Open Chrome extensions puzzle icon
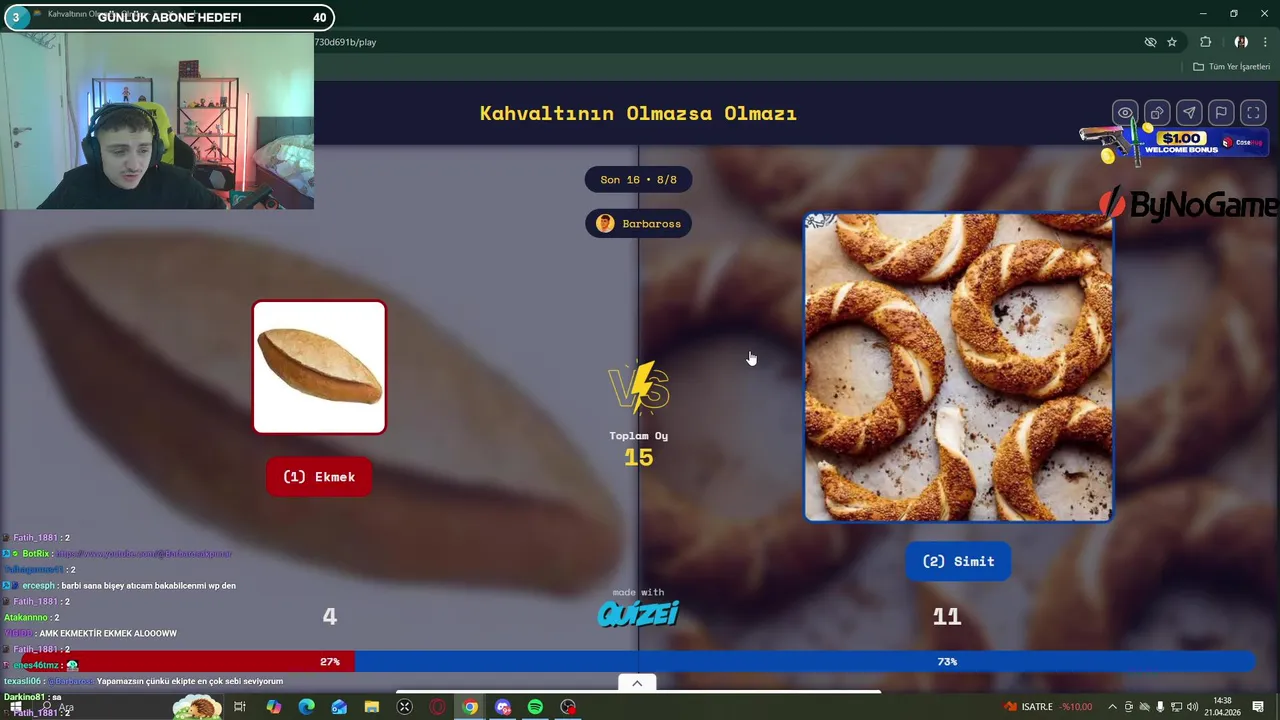 coord(1205,42)
